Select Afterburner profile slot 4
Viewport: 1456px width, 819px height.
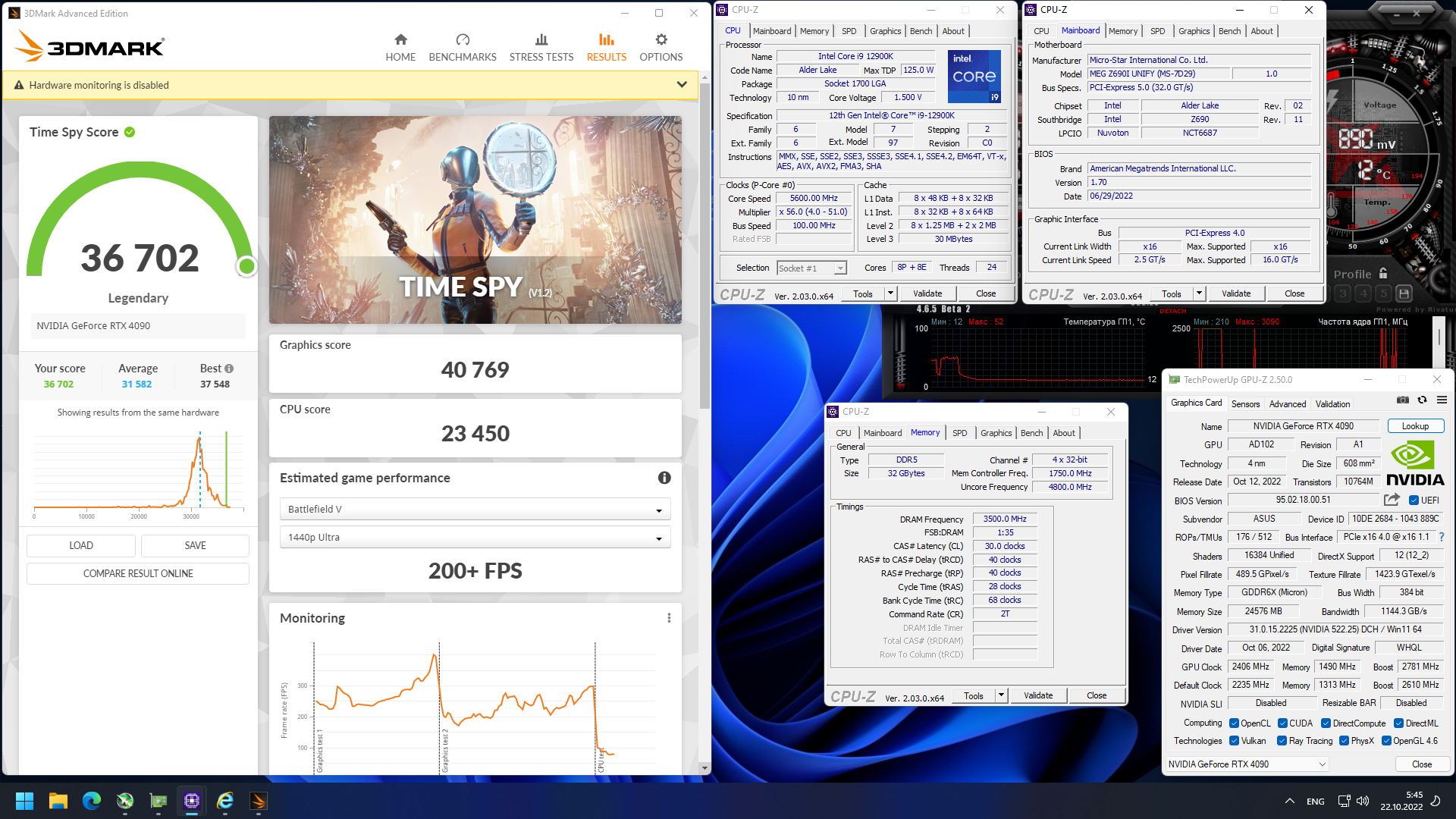pos(1363,293)
